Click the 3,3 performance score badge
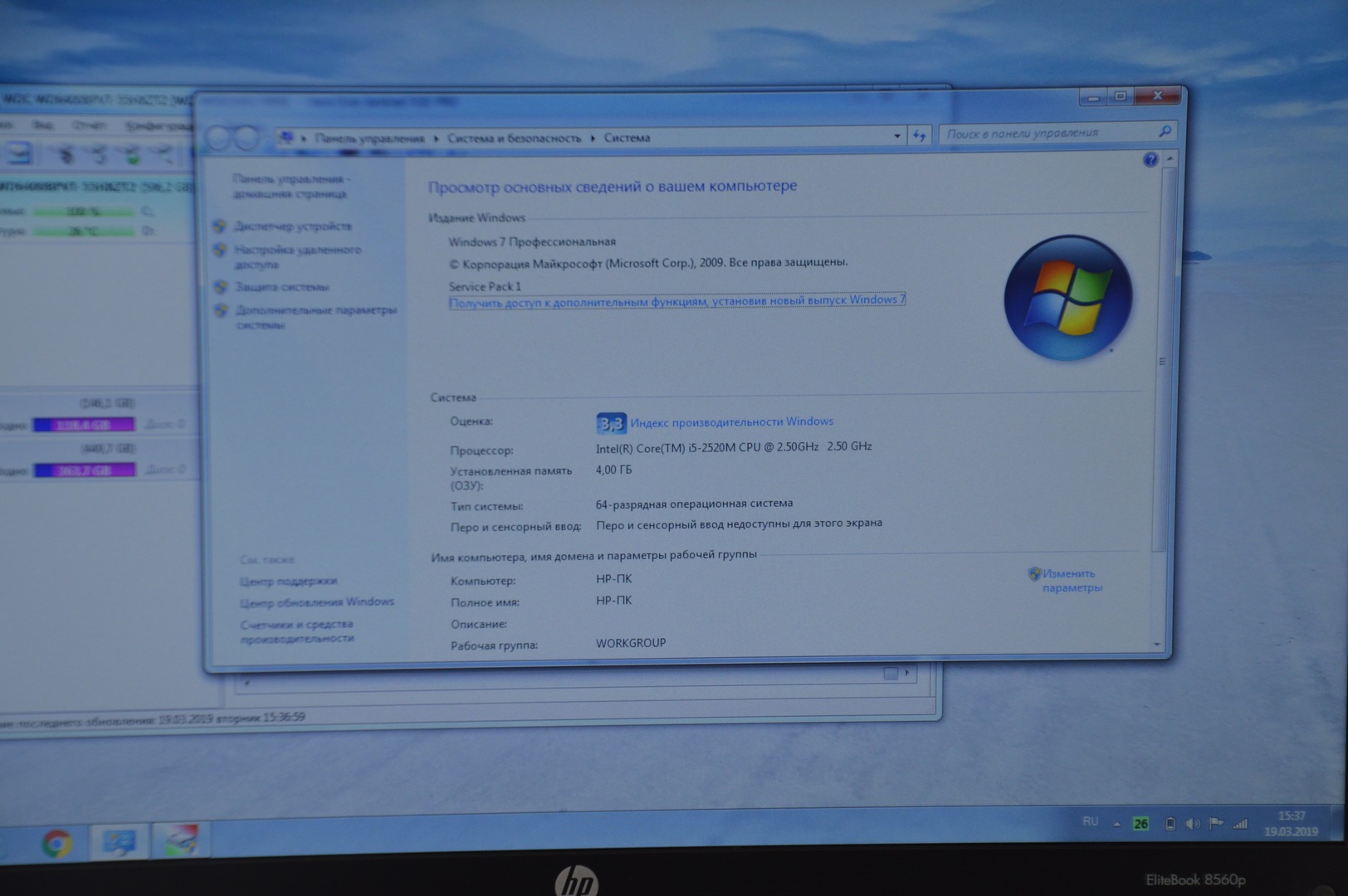Image resolution: width=1348 pixels, height=896 pixels. click(x=611, y=424)
